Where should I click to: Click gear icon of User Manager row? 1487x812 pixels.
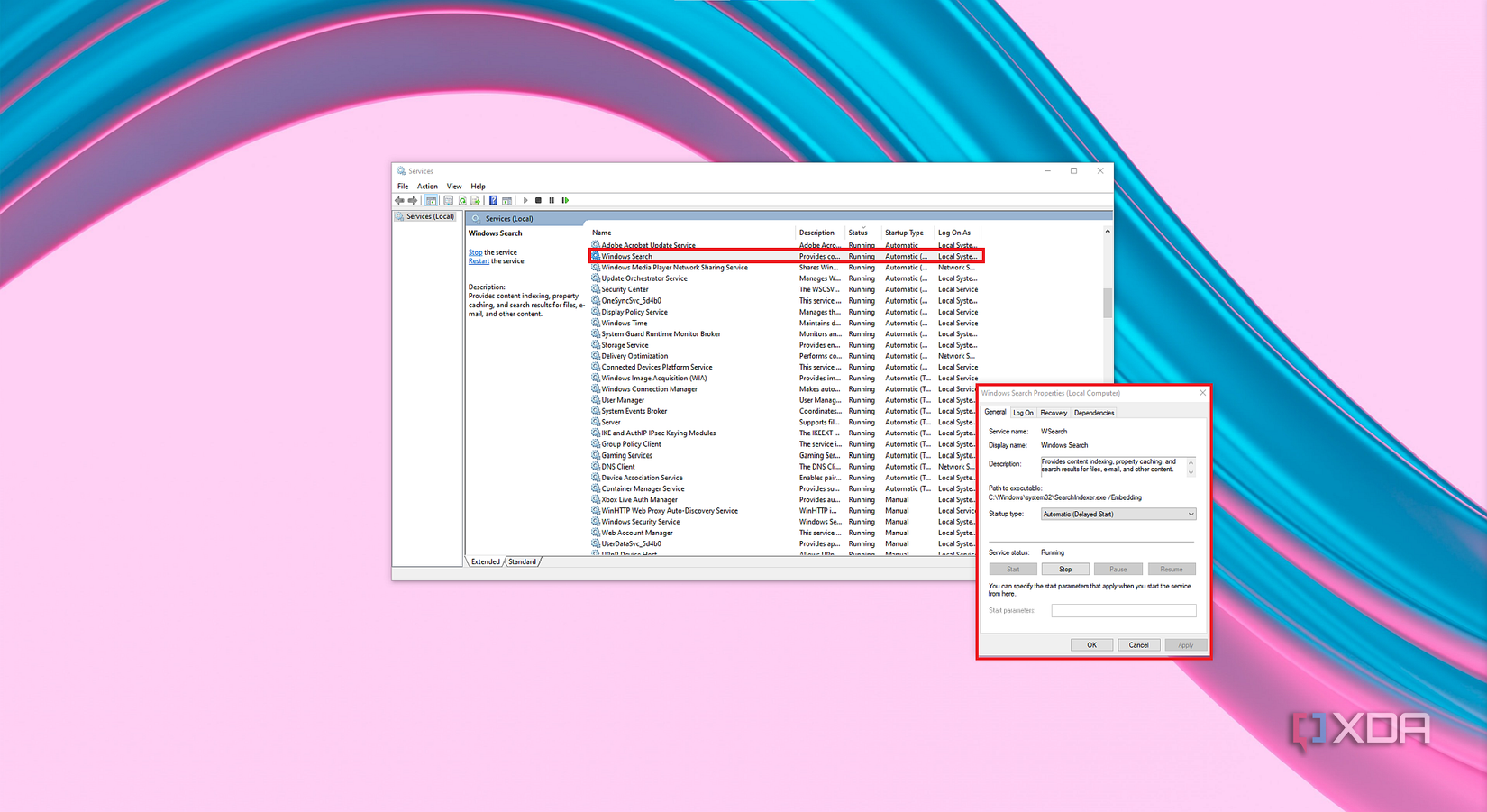tap(596, 400)
